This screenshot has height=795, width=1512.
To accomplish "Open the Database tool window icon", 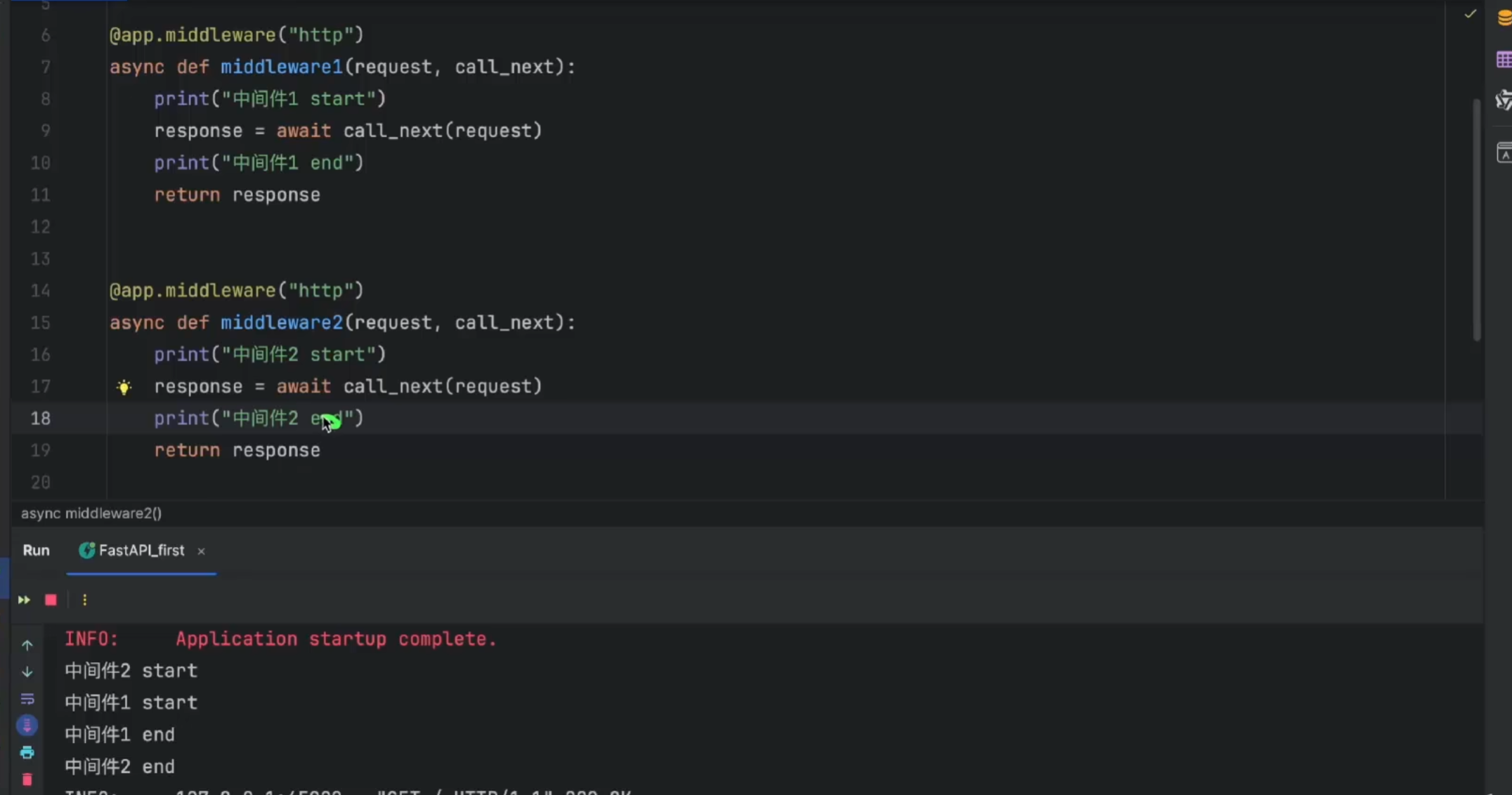I will pos(1504,18).
